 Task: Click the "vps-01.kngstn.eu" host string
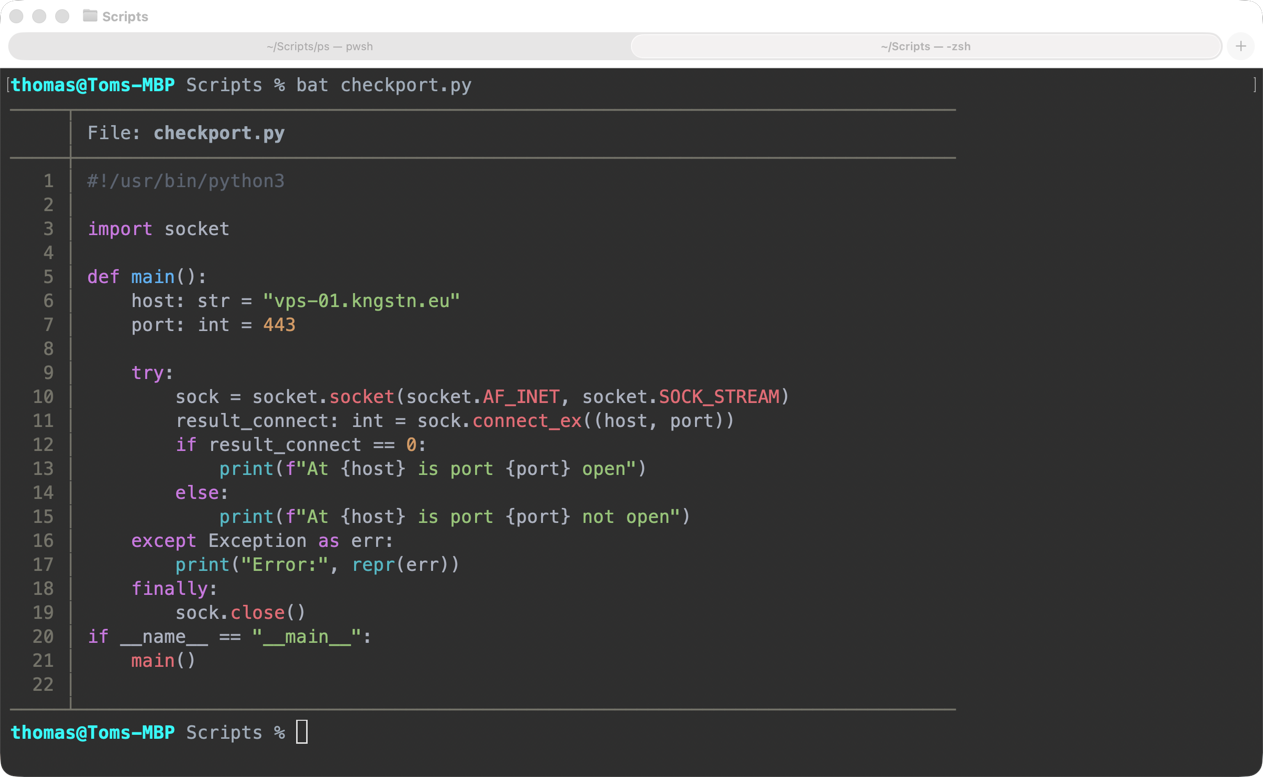coord(361,301)
